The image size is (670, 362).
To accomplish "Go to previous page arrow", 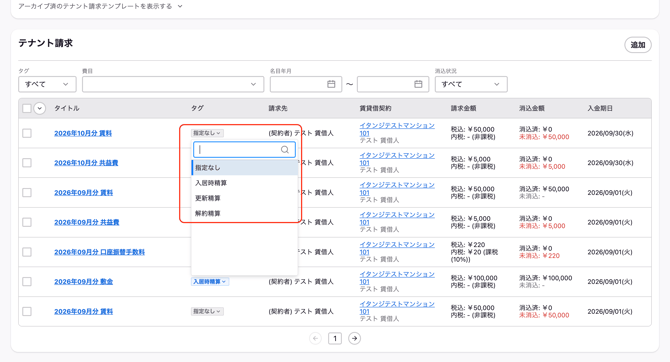I will [x=315, y=338].
